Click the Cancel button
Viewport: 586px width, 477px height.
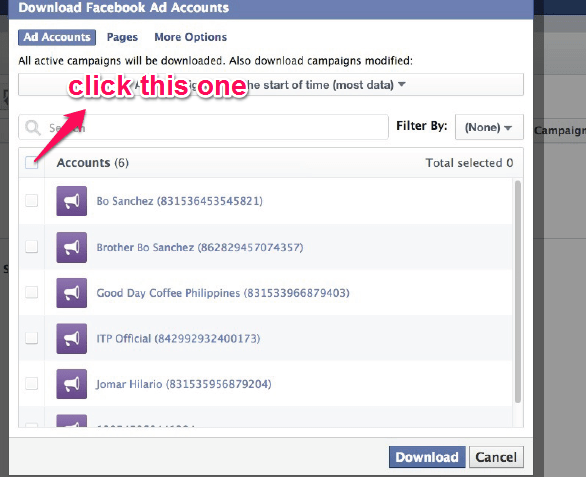[x=496, y=457]
